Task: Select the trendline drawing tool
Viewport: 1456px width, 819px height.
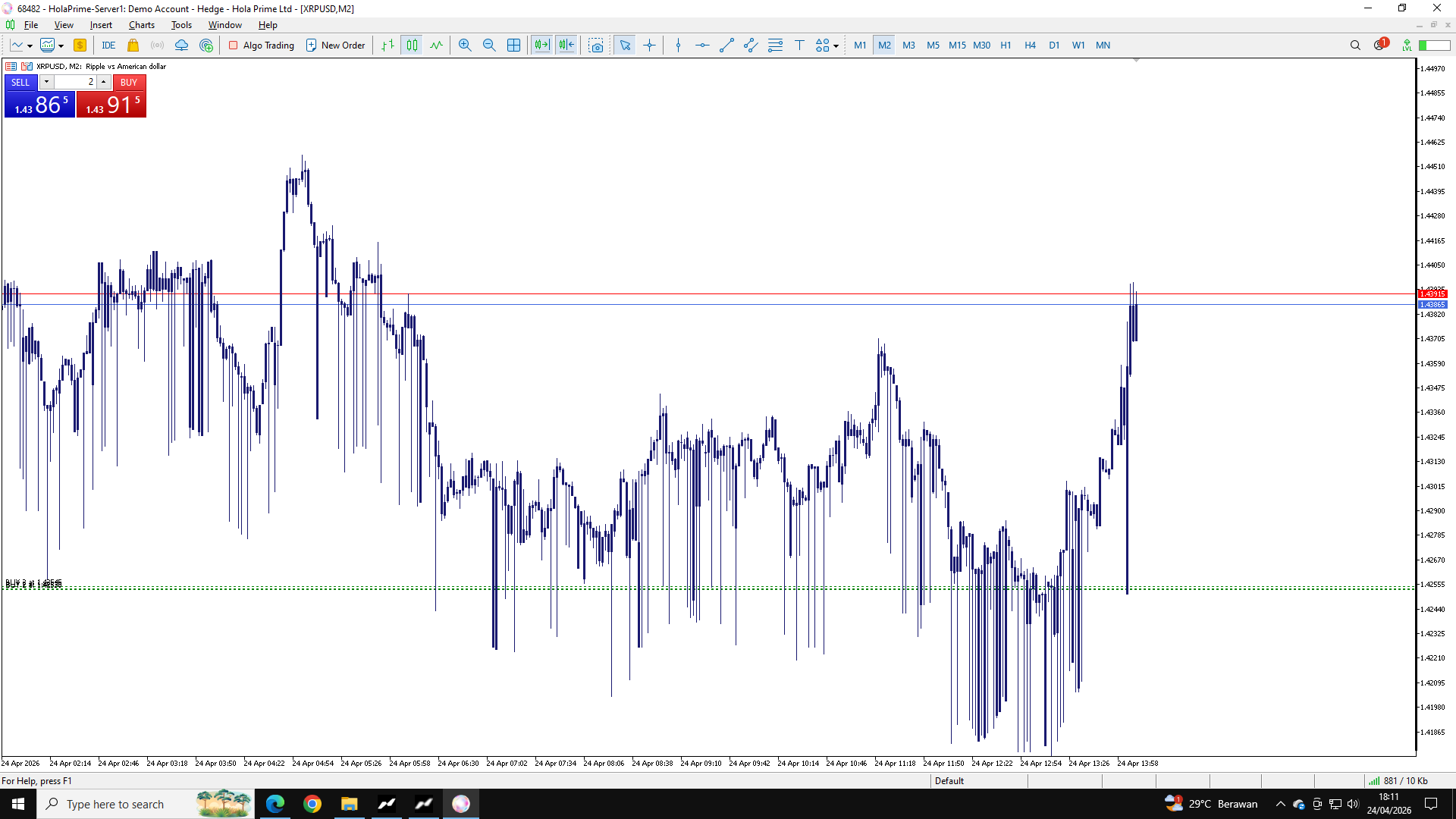Action: pos(726,45)
